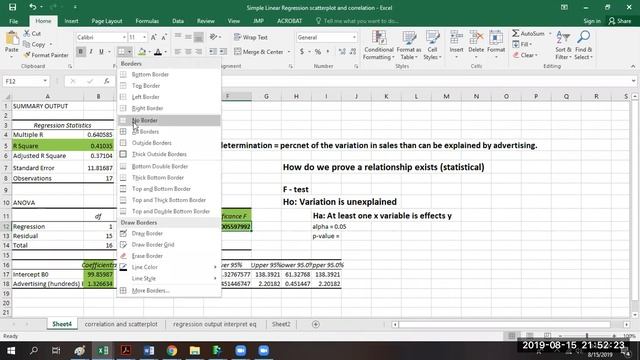
Task: Select Erase Border option
Action: pos(169,256)
